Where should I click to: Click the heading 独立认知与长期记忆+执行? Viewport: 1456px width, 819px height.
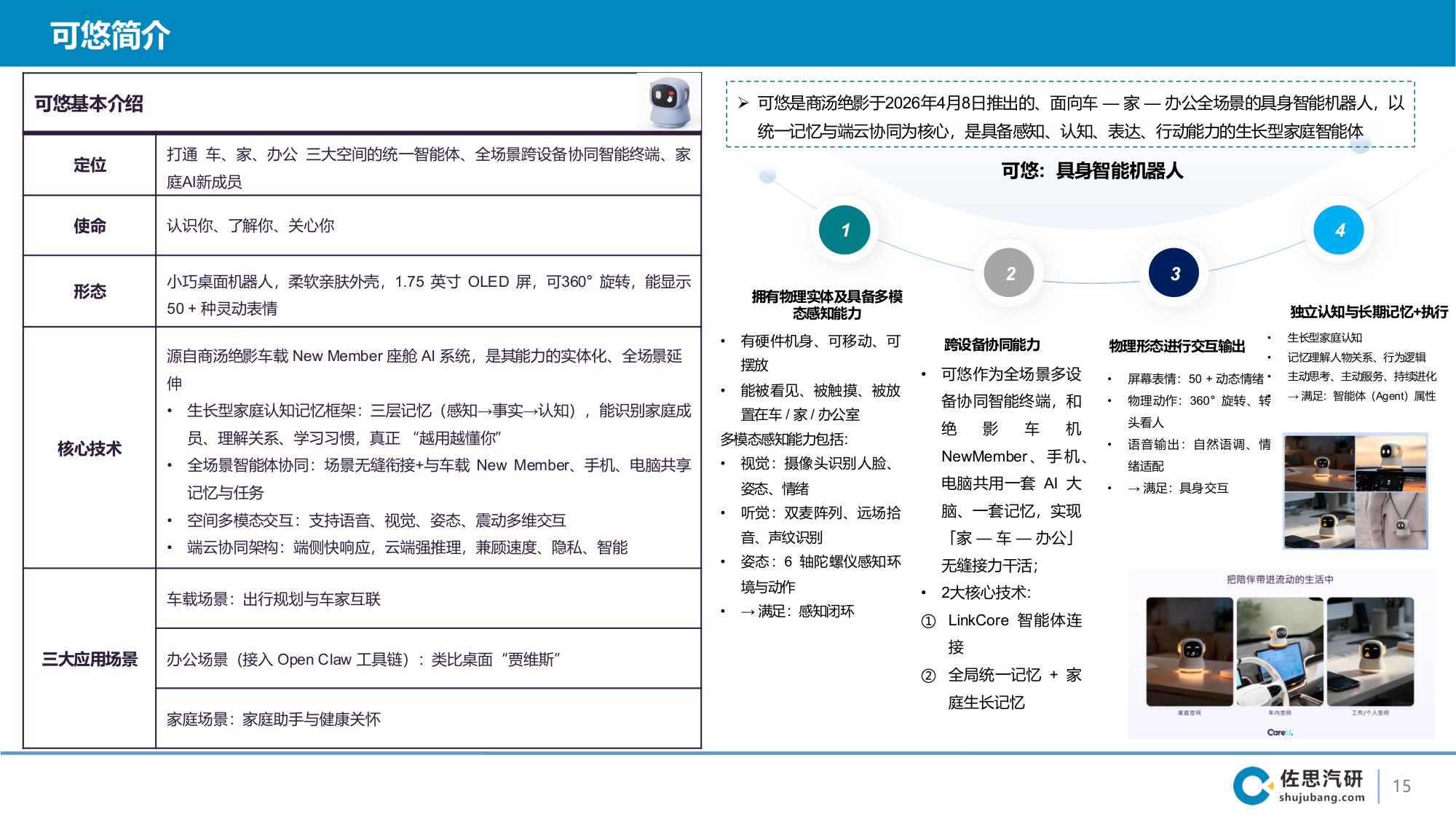tap(1369, 312)
